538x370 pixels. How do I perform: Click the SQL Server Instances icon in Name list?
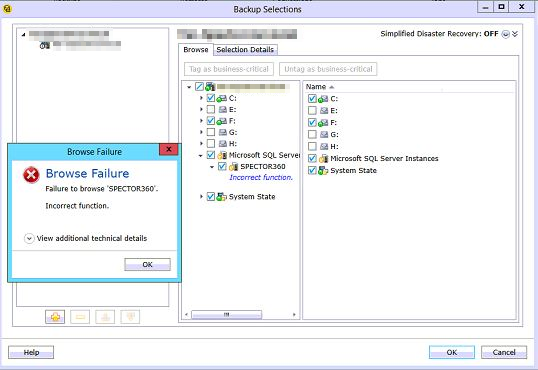(x=324, y=159)
